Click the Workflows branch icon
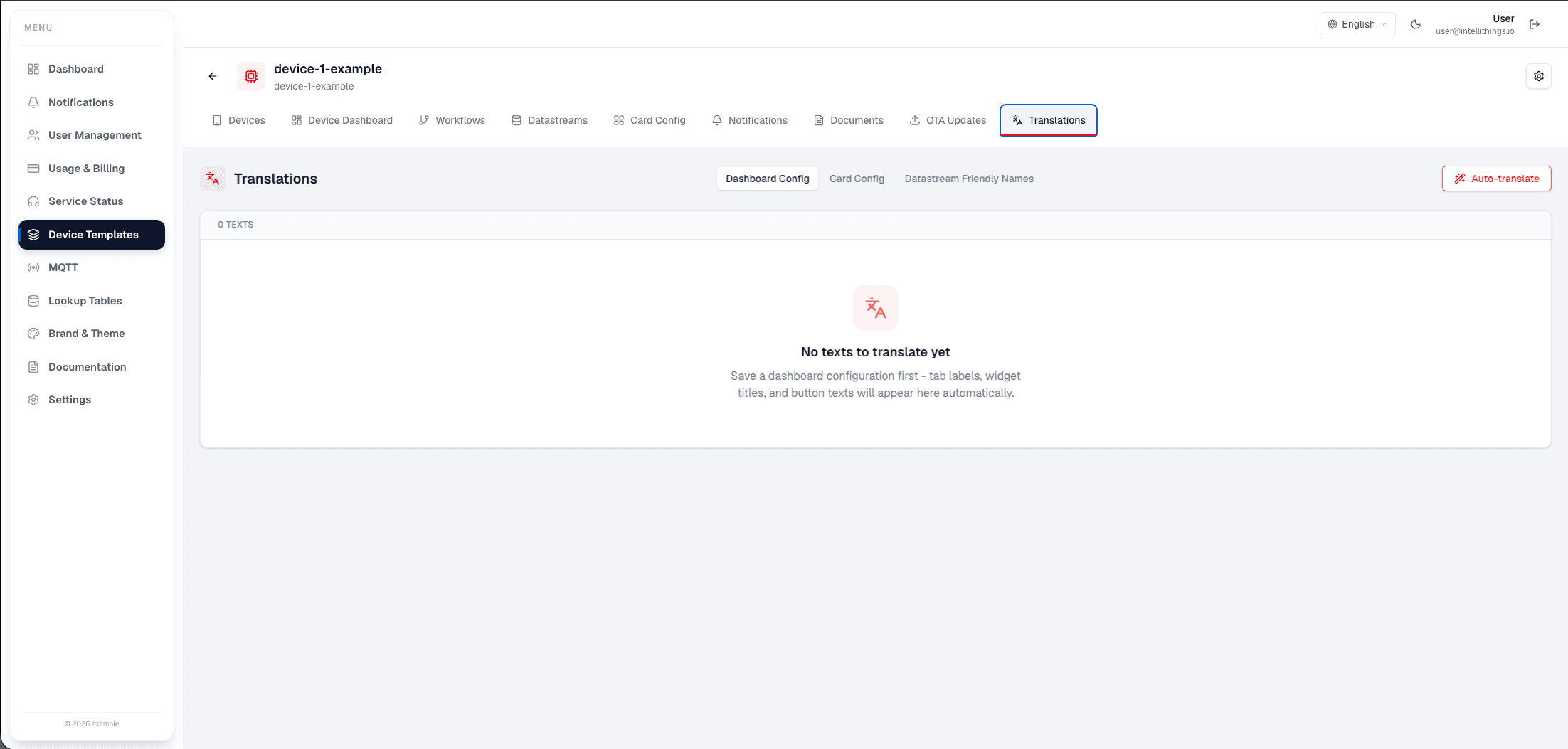The height and width of the screenshot is (749, 1568). (x=424, y=120)
